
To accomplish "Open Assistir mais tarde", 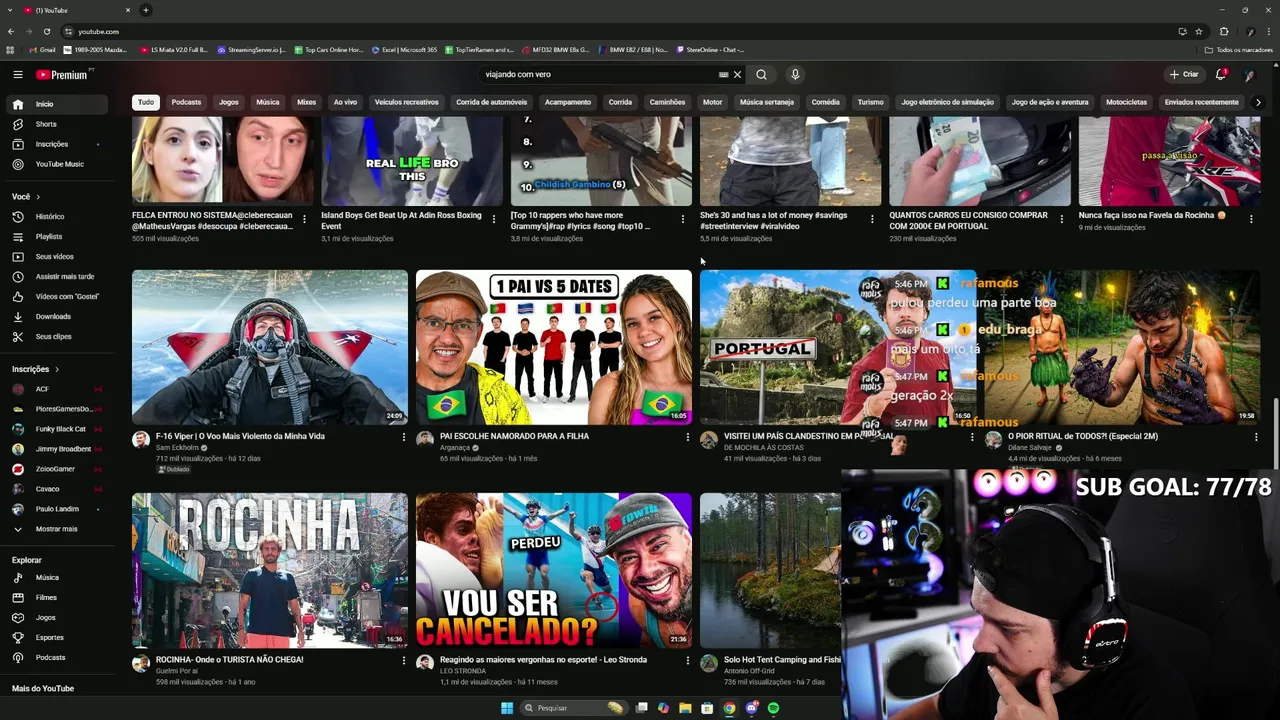I will click(58, 276).
